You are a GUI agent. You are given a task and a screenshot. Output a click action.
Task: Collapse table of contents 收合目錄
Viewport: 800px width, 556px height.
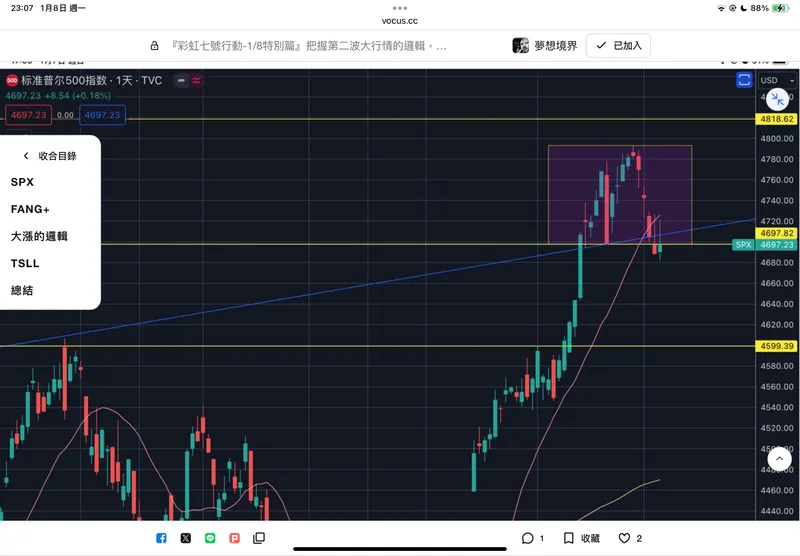coord(50,156)
